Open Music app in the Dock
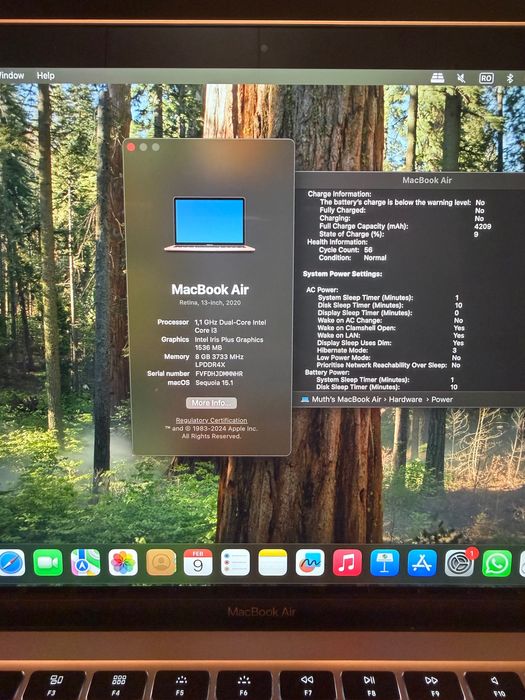This screenshot has height=700, width=525. (x=347, y=562)
